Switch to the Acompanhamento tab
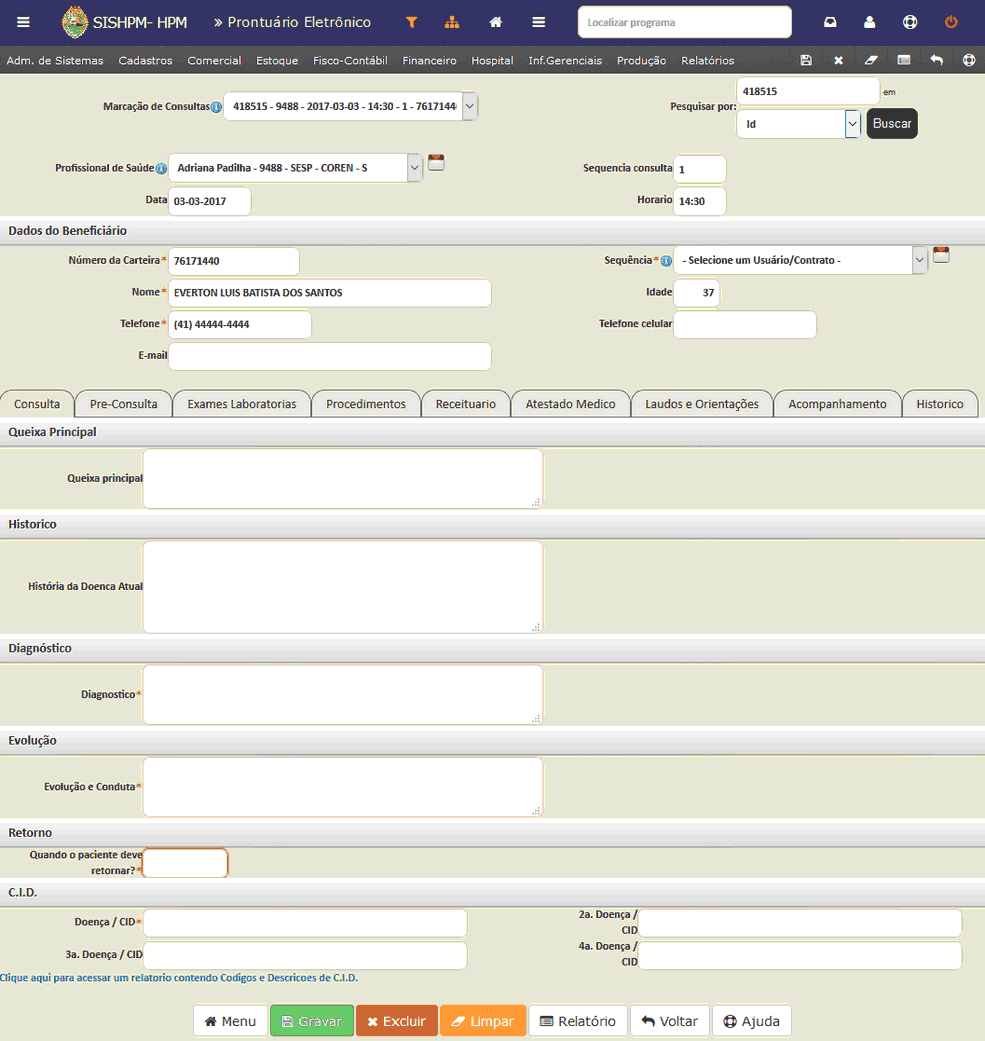Screen dimensions: 985x1041 pyautogui.click(x=837, y=404)
